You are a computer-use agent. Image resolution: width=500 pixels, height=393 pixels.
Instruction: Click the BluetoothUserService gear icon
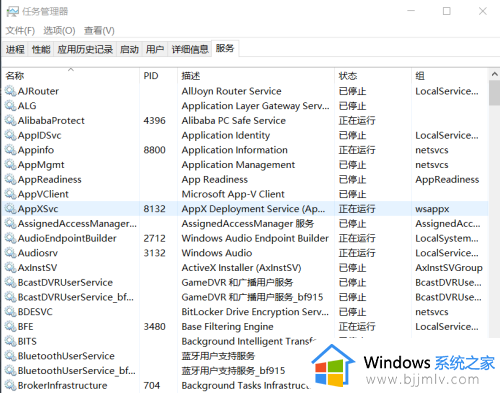pyautogui.click(x=10, y=356)
